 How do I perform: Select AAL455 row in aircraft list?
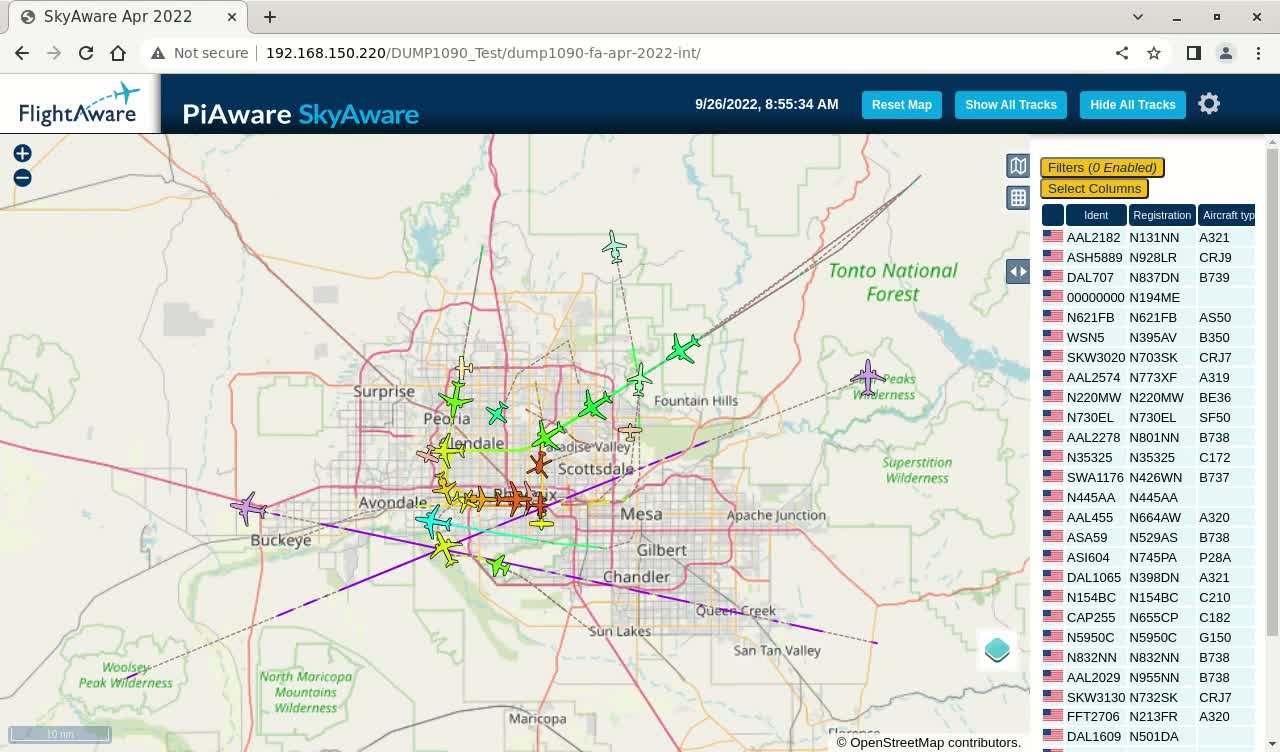(x=1148, y=517)
